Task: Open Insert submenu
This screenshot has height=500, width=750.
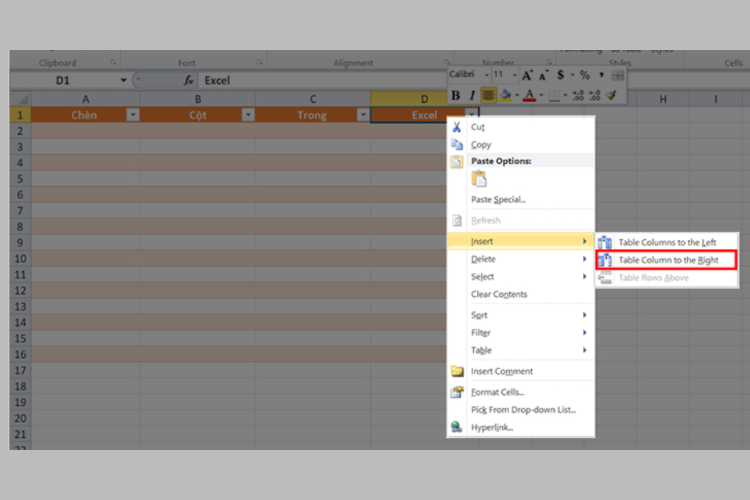Action: pyautogui.click(x=521, y=241)
